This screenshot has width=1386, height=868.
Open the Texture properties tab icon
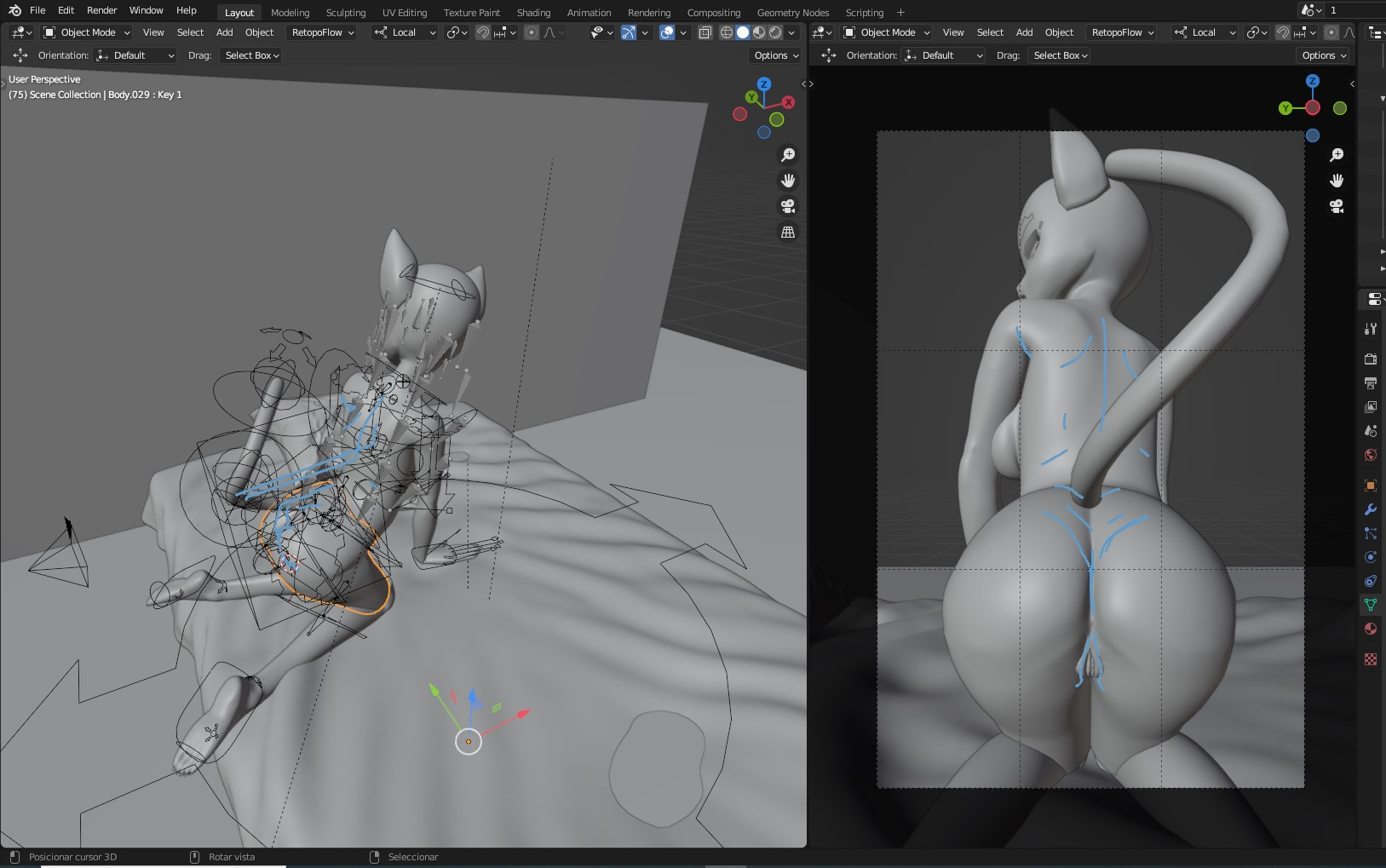1371,659
